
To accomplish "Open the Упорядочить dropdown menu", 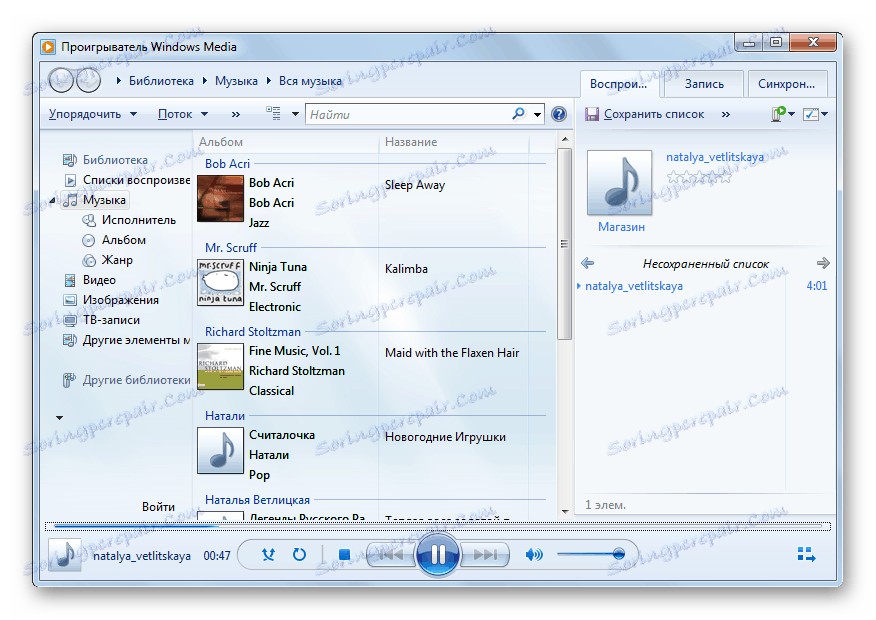I will pyautogui.click(x=92, y=114).
